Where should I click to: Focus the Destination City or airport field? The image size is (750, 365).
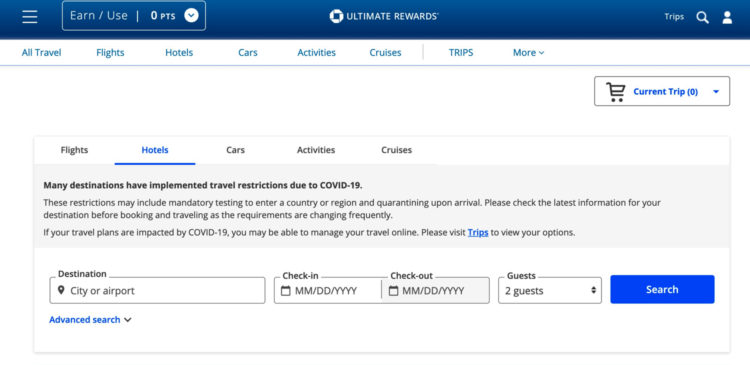157,290
